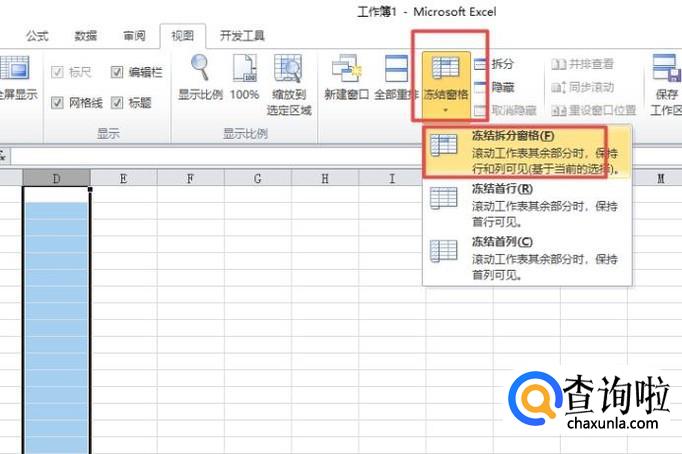
Task: Open the Developer (开发工具) tab
Action: pos(242,36)
